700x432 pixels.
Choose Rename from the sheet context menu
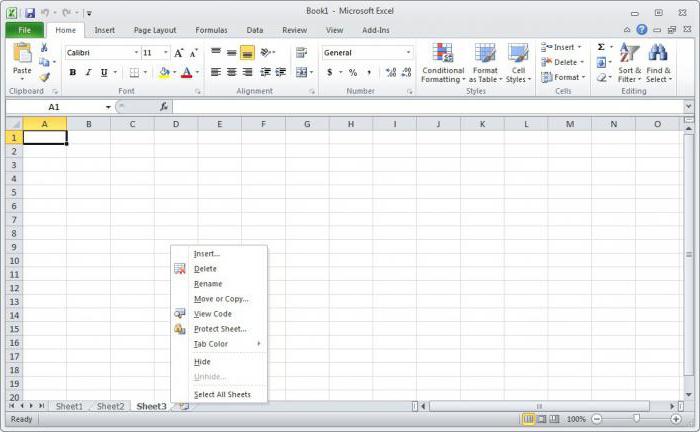click(x=208, y=284)
